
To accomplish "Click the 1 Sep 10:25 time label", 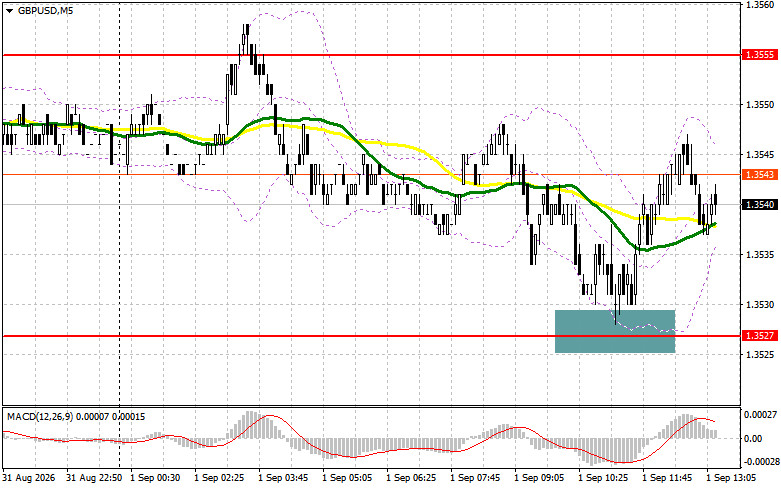I will point(603,478).
